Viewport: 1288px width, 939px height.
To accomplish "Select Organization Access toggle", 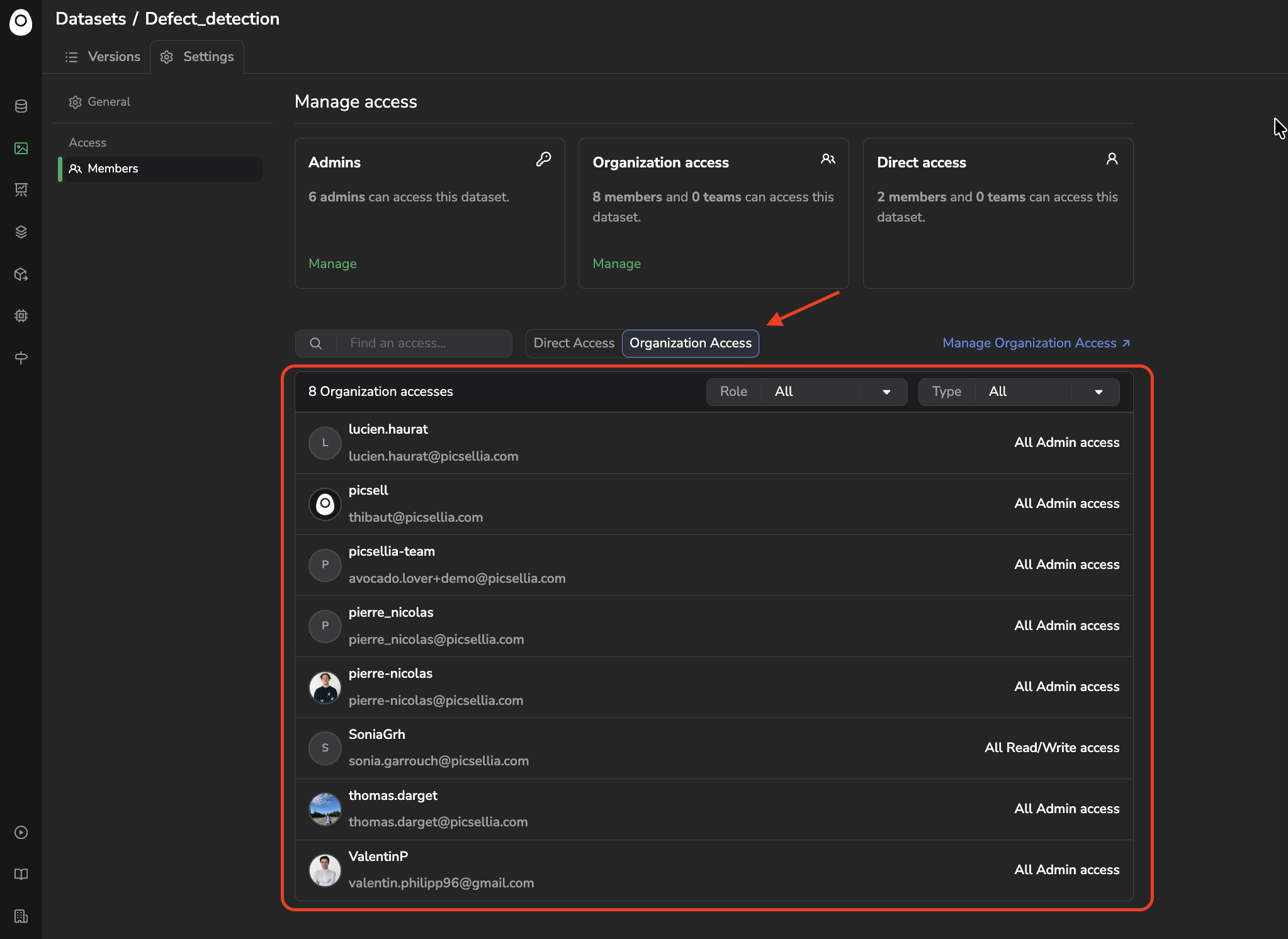I will [690, 343].
